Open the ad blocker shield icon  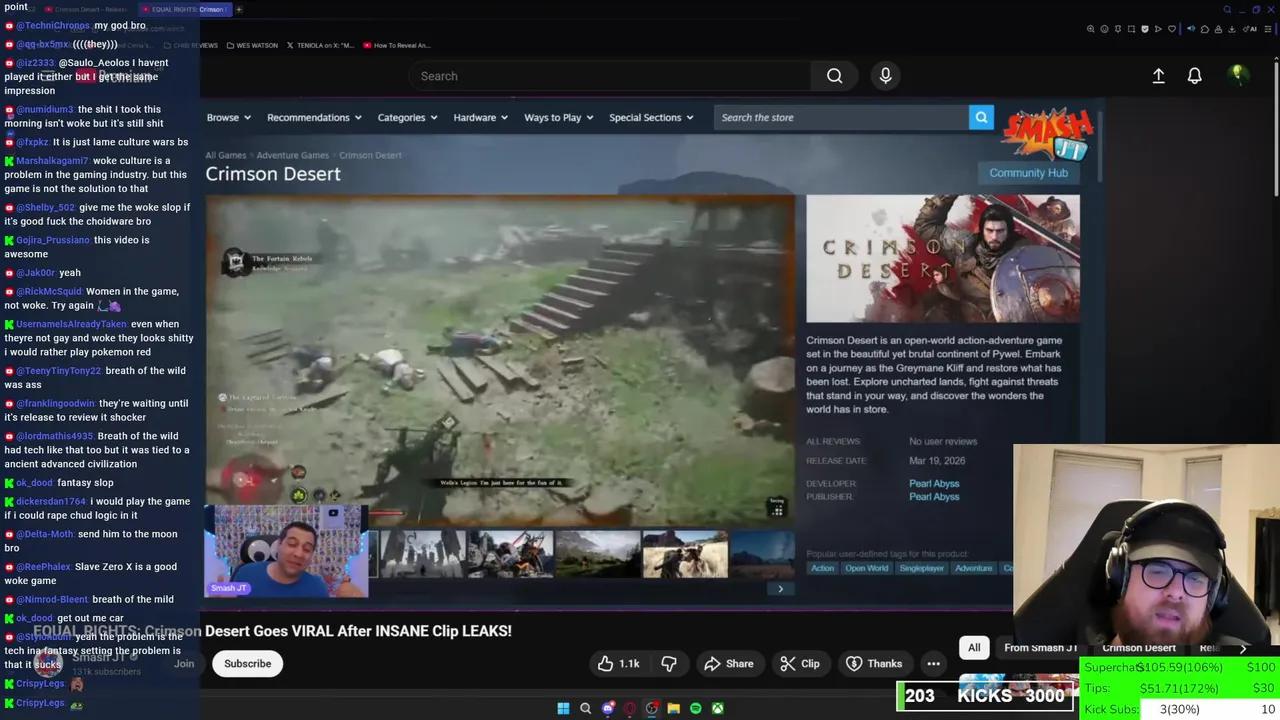[1145, 29]
